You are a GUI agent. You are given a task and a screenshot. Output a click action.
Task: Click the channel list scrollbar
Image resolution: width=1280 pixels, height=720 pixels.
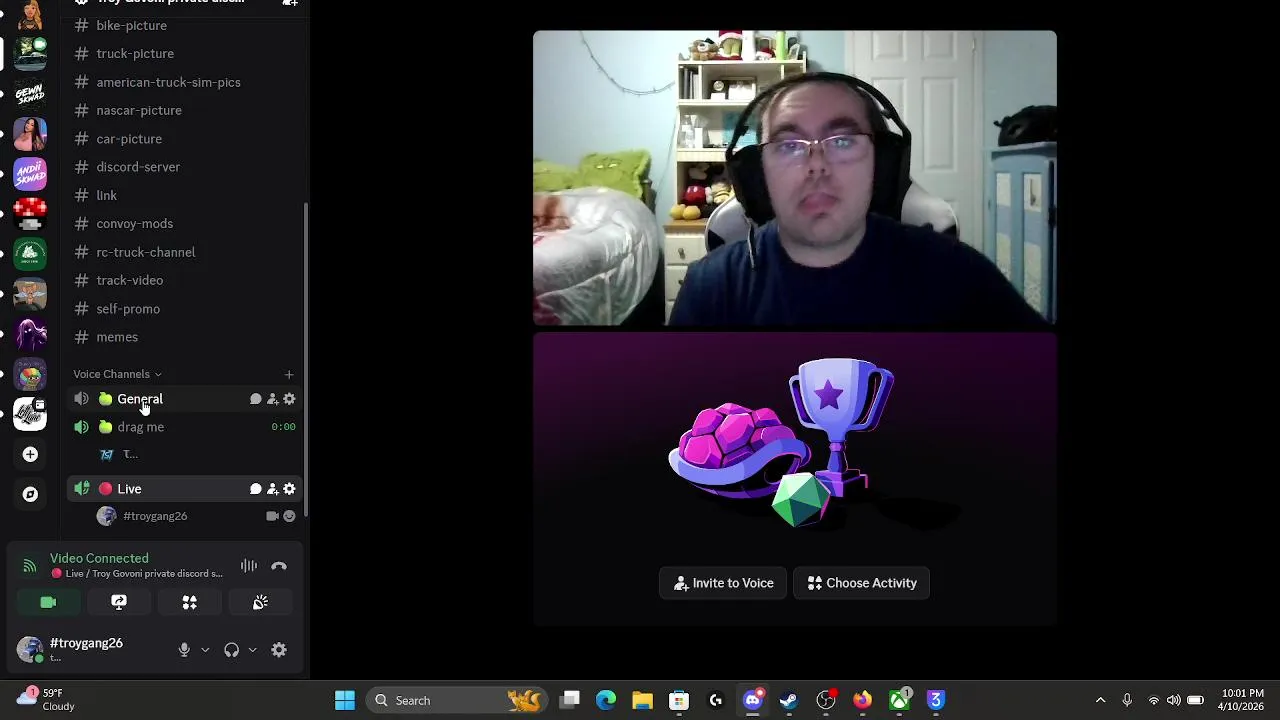(306, 360)
